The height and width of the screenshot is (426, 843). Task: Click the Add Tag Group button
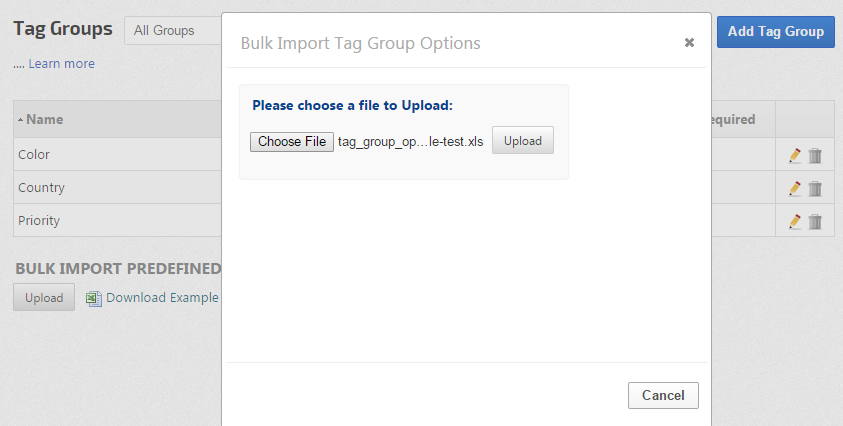pyautogui.click(x=775, y=31)
